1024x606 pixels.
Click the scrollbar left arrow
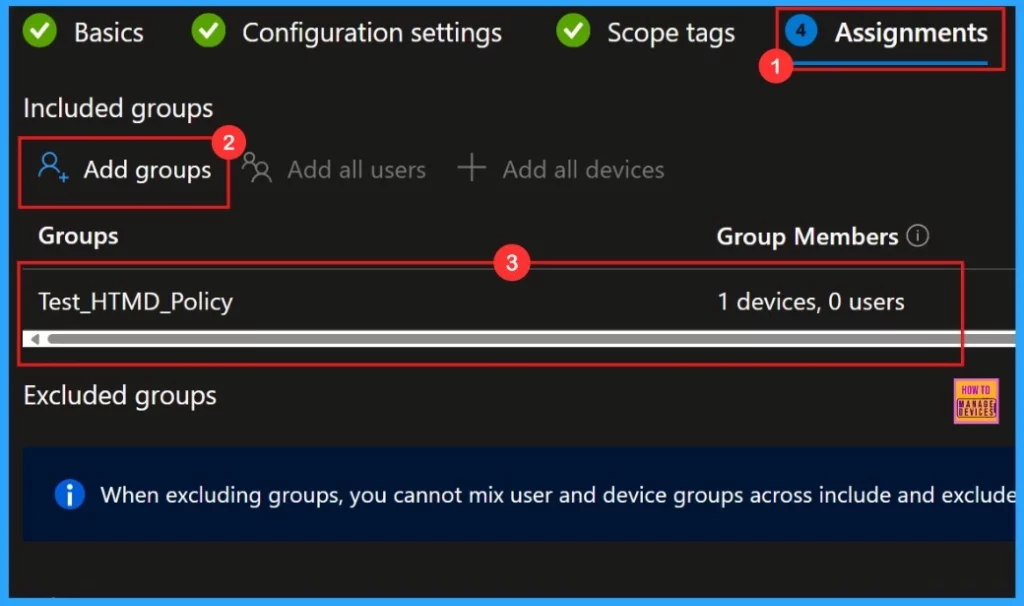tap(35, 339)
